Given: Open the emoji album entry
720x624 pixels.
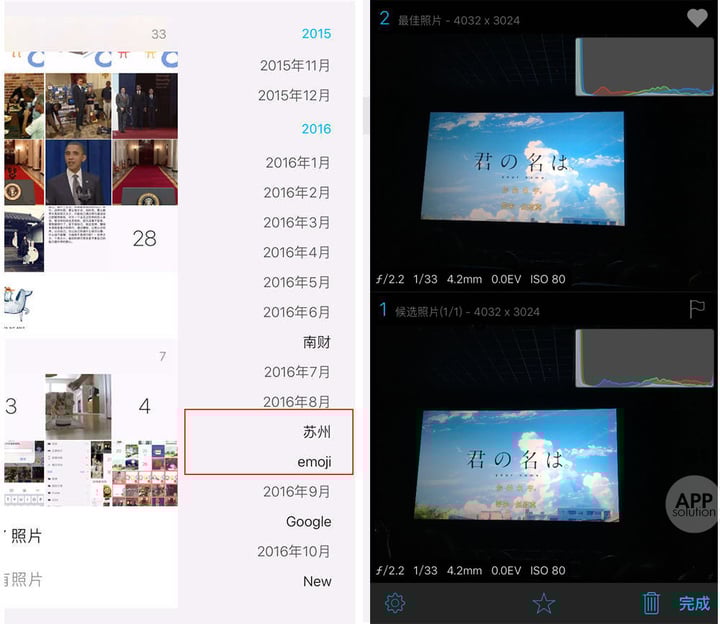Looking at the screenshot, I should coord(314,462).
